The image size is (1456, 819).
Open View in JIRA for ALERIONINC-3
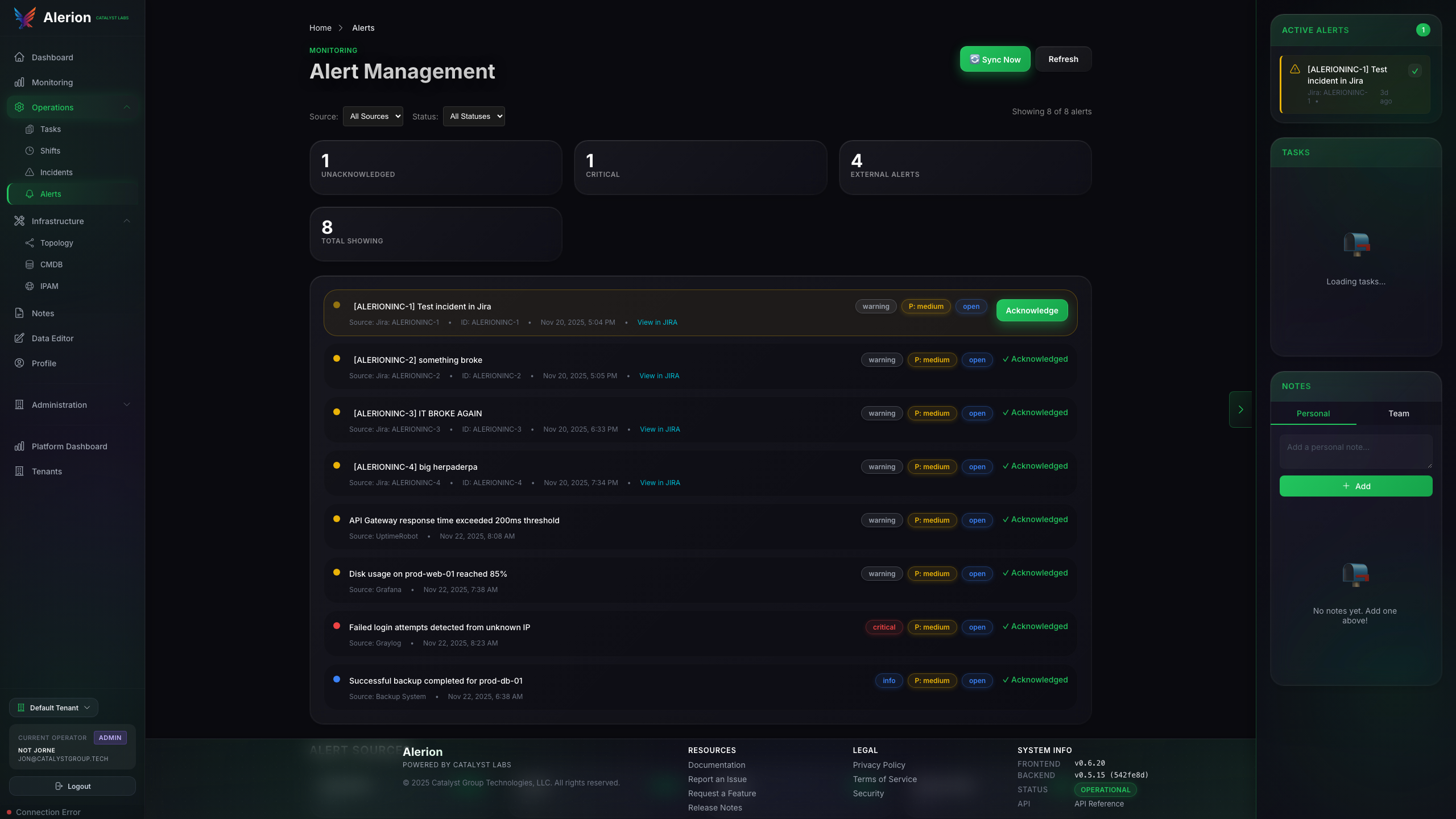(x=660, y=429)
